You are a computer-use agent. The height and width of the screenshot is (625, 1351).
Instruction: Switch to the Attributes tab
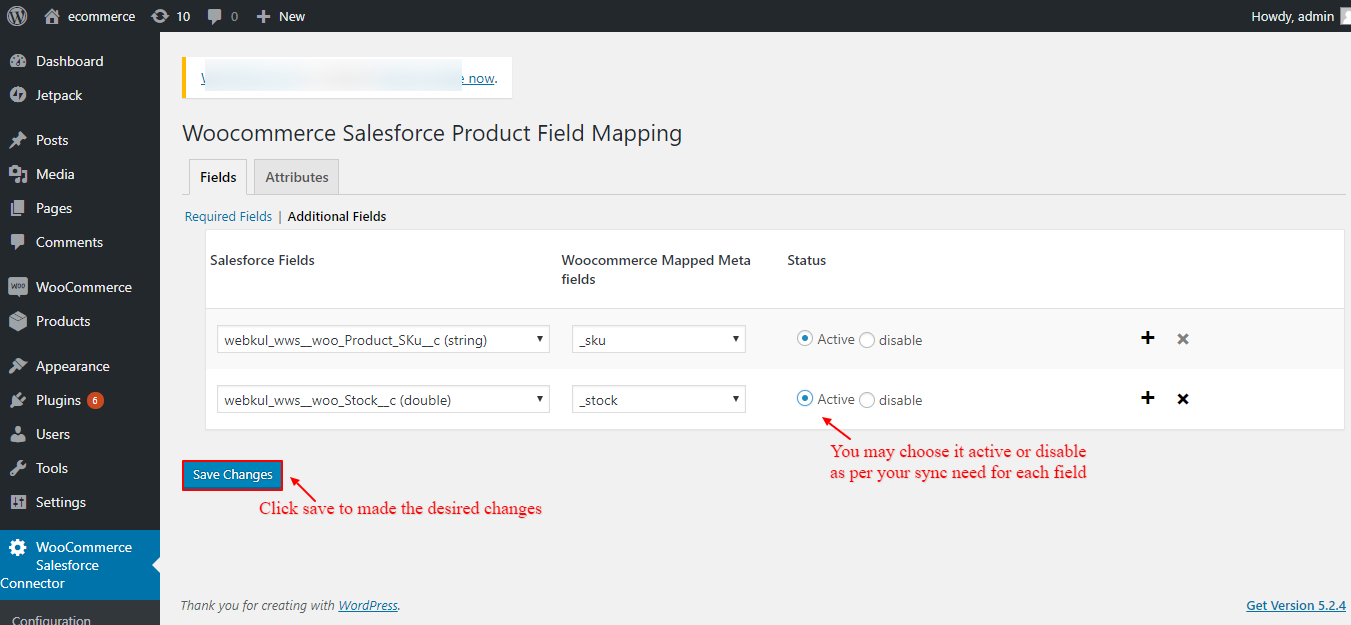coord(297,177)
